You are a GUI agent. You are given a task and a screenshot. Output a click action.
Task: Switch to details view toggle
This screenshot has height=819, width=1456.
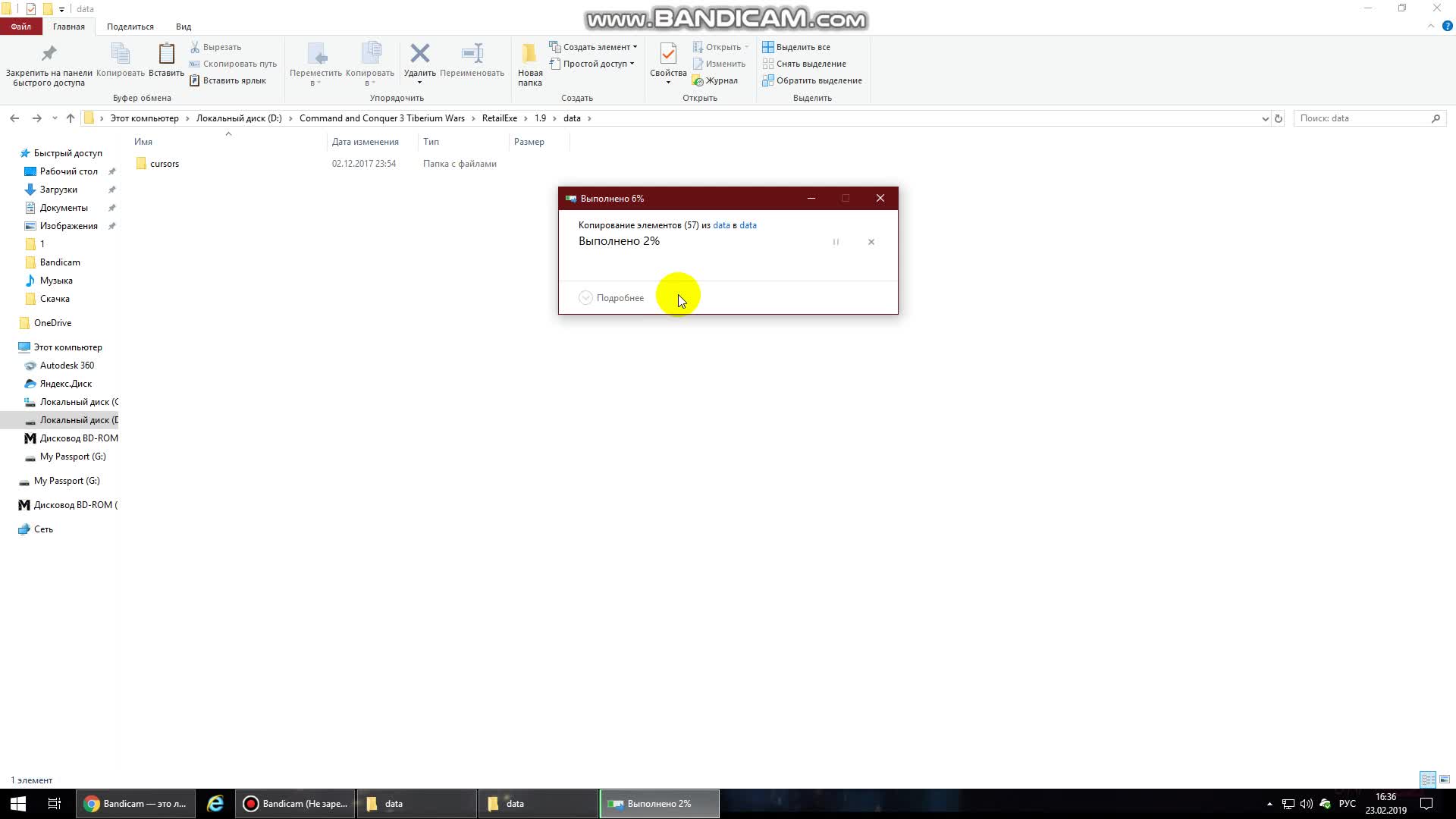[1428, 780]
